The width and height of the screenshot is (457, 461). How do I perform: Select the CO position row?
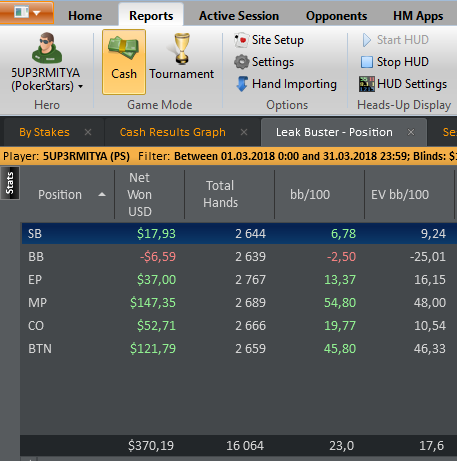coord(239,326)
